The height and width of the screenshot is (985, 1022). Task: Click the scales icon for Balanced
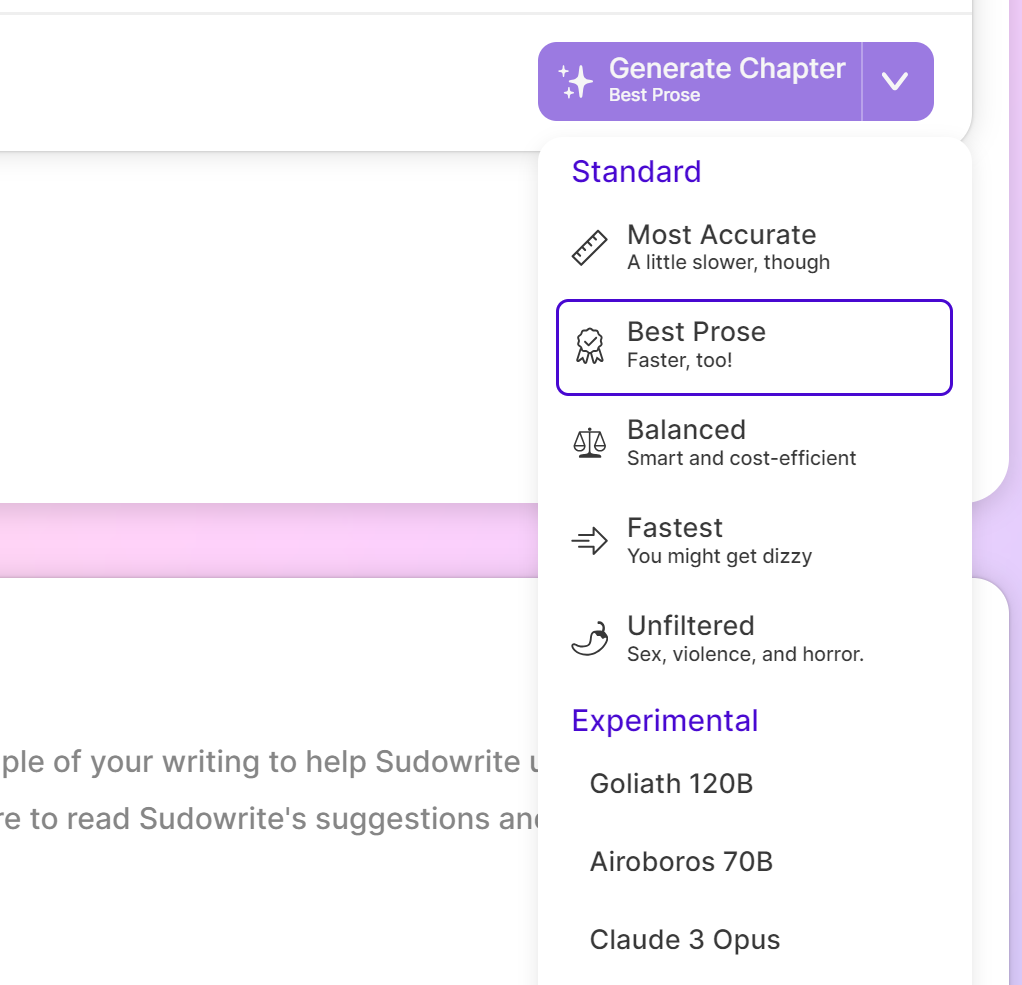click(x=589, y=443)
